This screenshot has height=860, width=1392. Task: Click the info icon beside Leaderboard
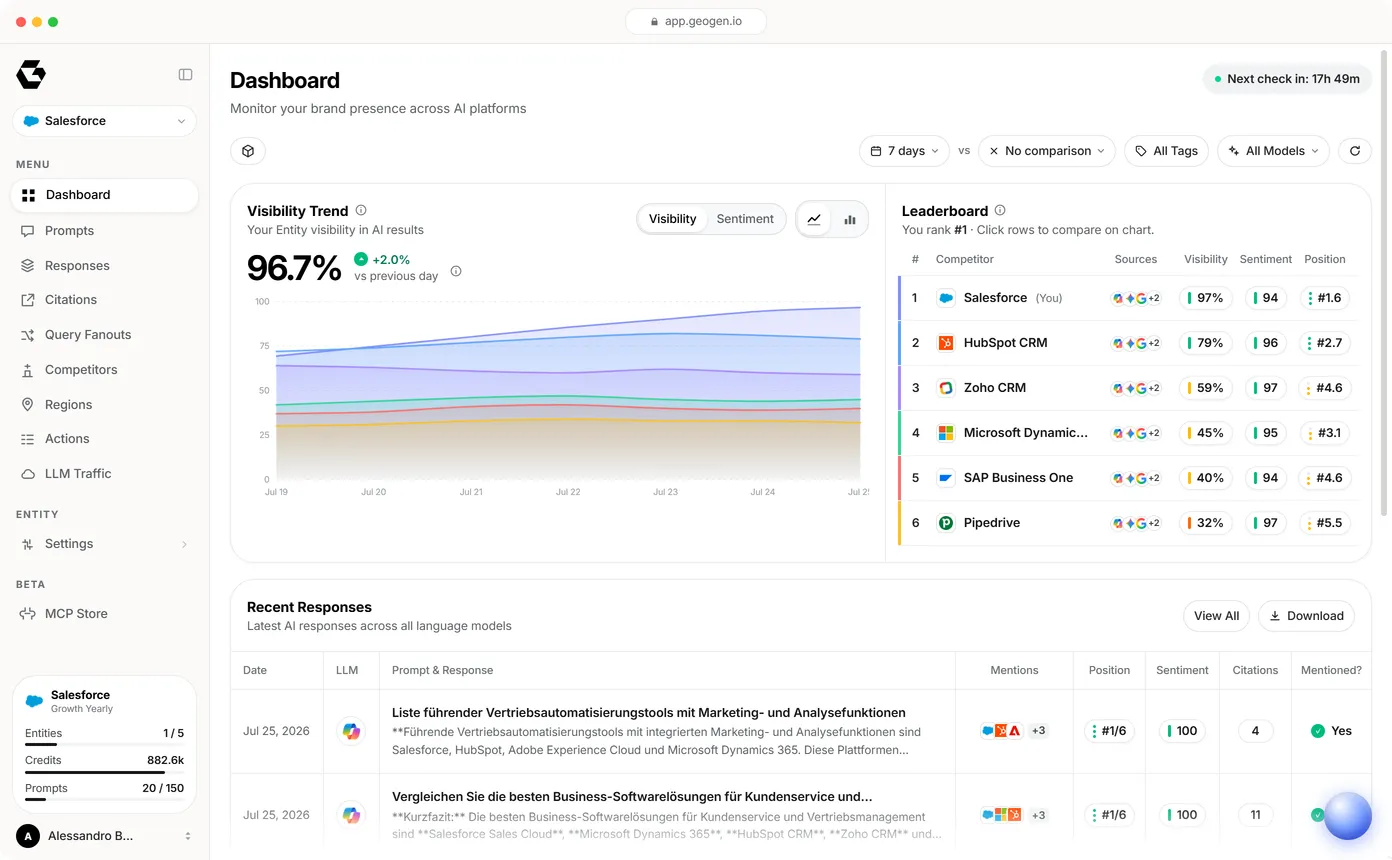pos(1000,210)
